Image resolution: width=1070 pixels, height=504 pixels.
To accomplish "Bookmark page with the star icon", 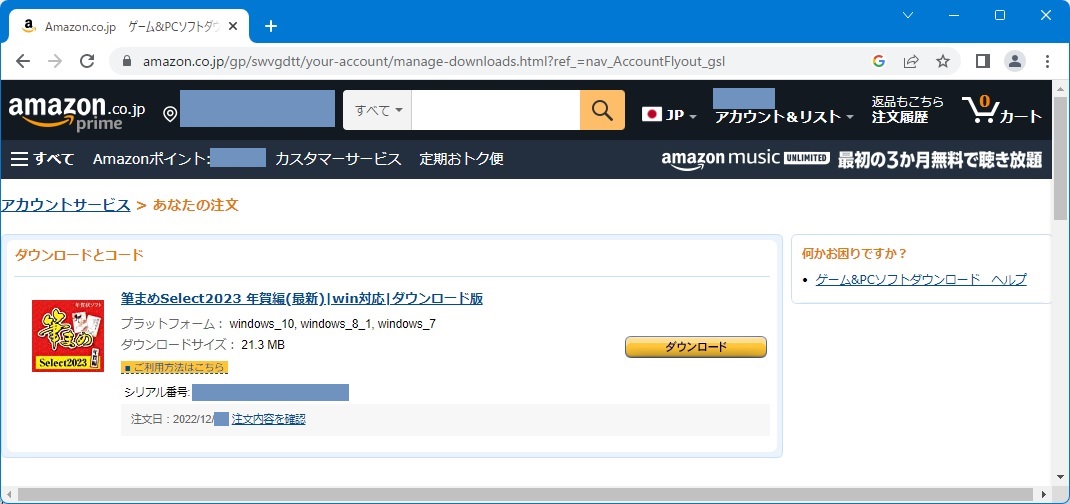I will click(942, 61).
